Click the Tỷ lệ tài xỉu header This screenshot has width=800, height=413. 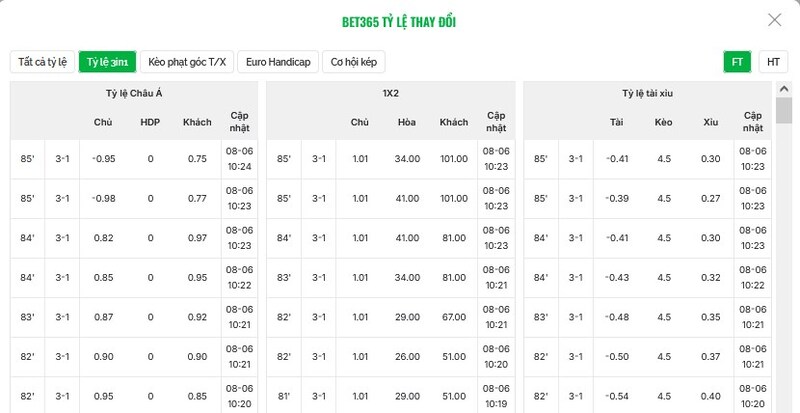(x=647, y=93)
